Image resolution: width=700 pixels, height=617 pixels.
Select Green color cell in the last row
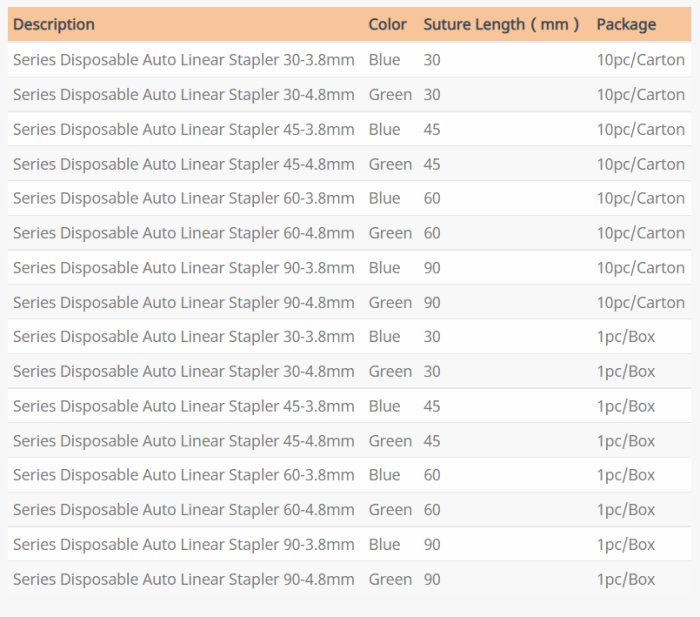click(390, 579)
